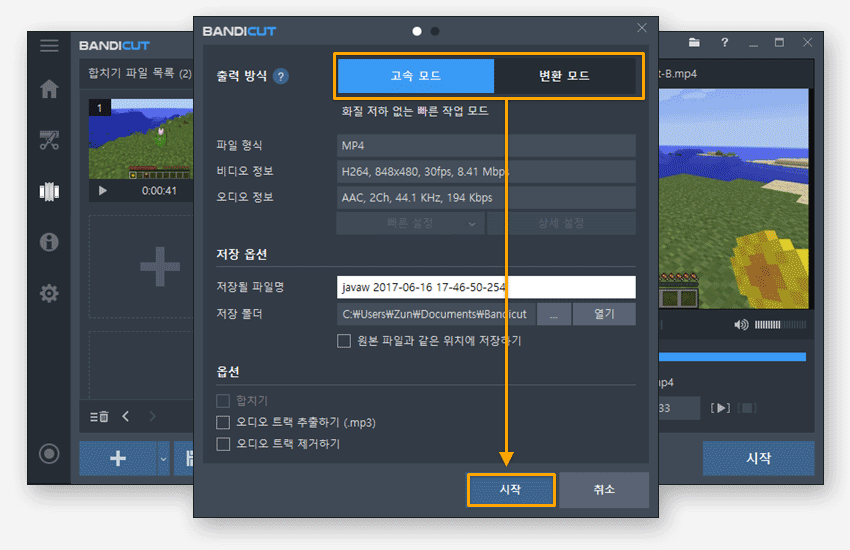Open settings gear in sidebar

49,293
